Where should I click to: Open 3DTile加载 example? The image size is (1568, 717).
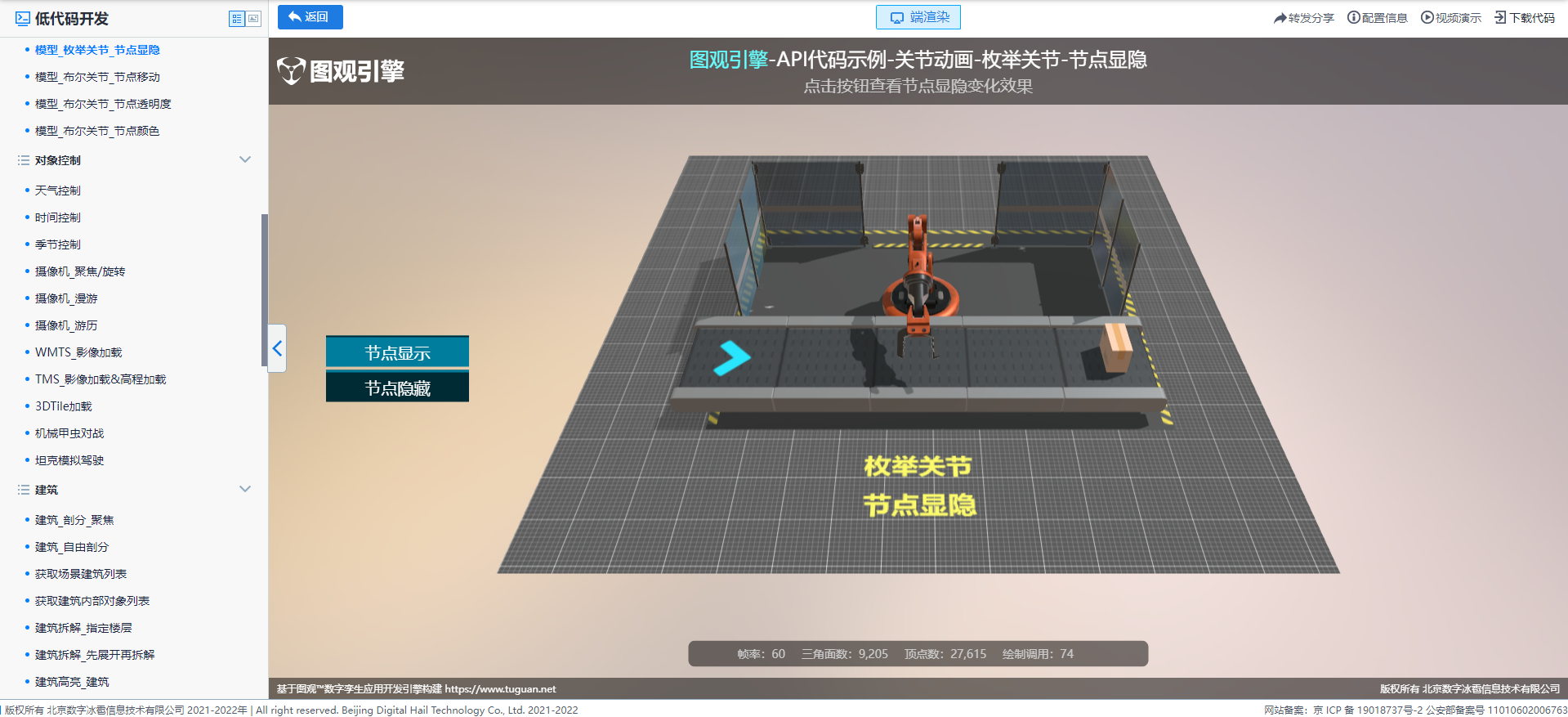(64, 406)
